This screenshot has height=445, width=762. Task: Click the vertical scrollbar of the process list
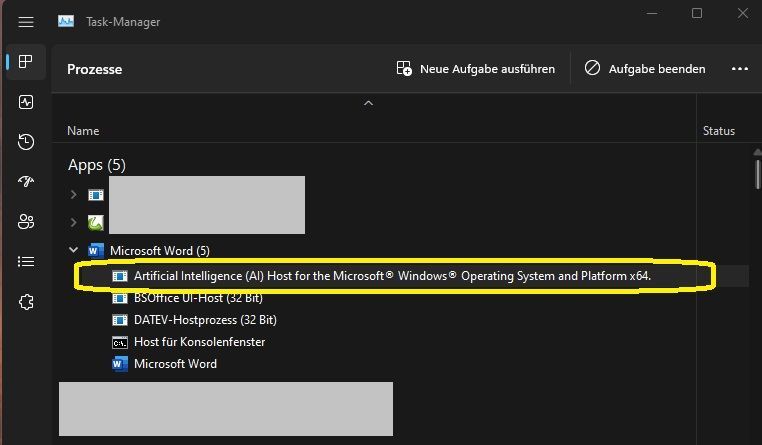[x=757, y=174]
